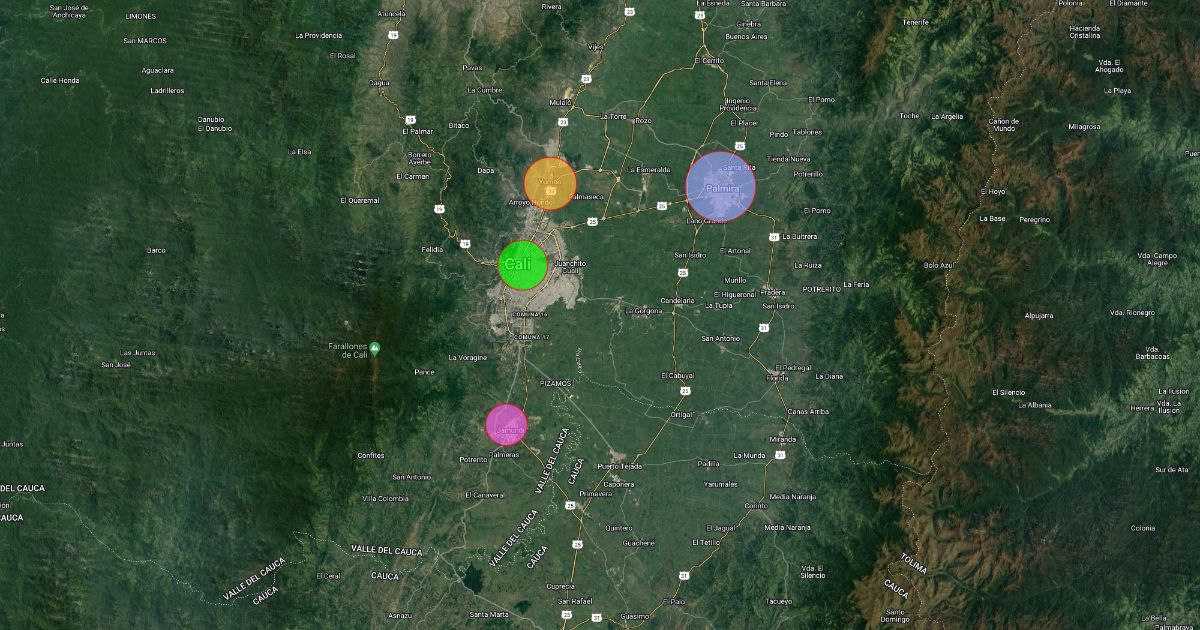Click the Vijes label
1200x630 pixels.
coord(596,46)
